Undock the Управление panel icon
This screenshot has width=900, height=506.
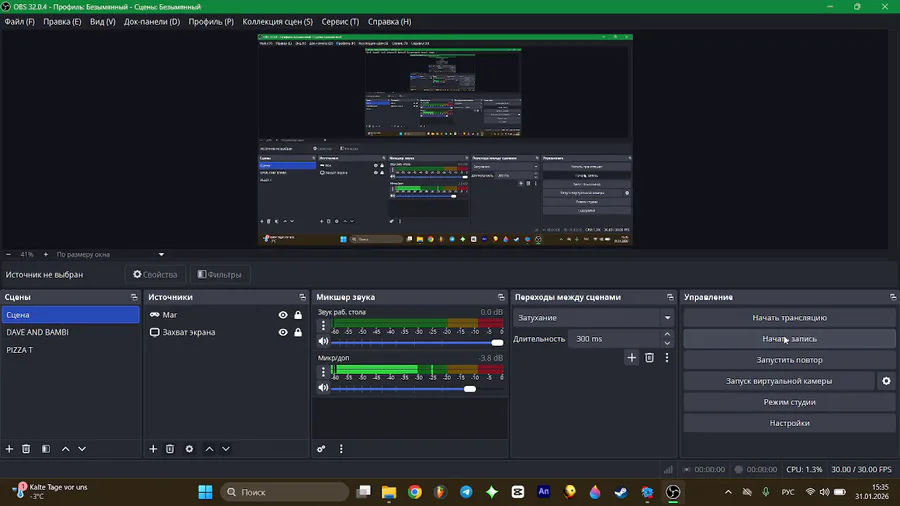pyautogui.click(x=893, y=297)
